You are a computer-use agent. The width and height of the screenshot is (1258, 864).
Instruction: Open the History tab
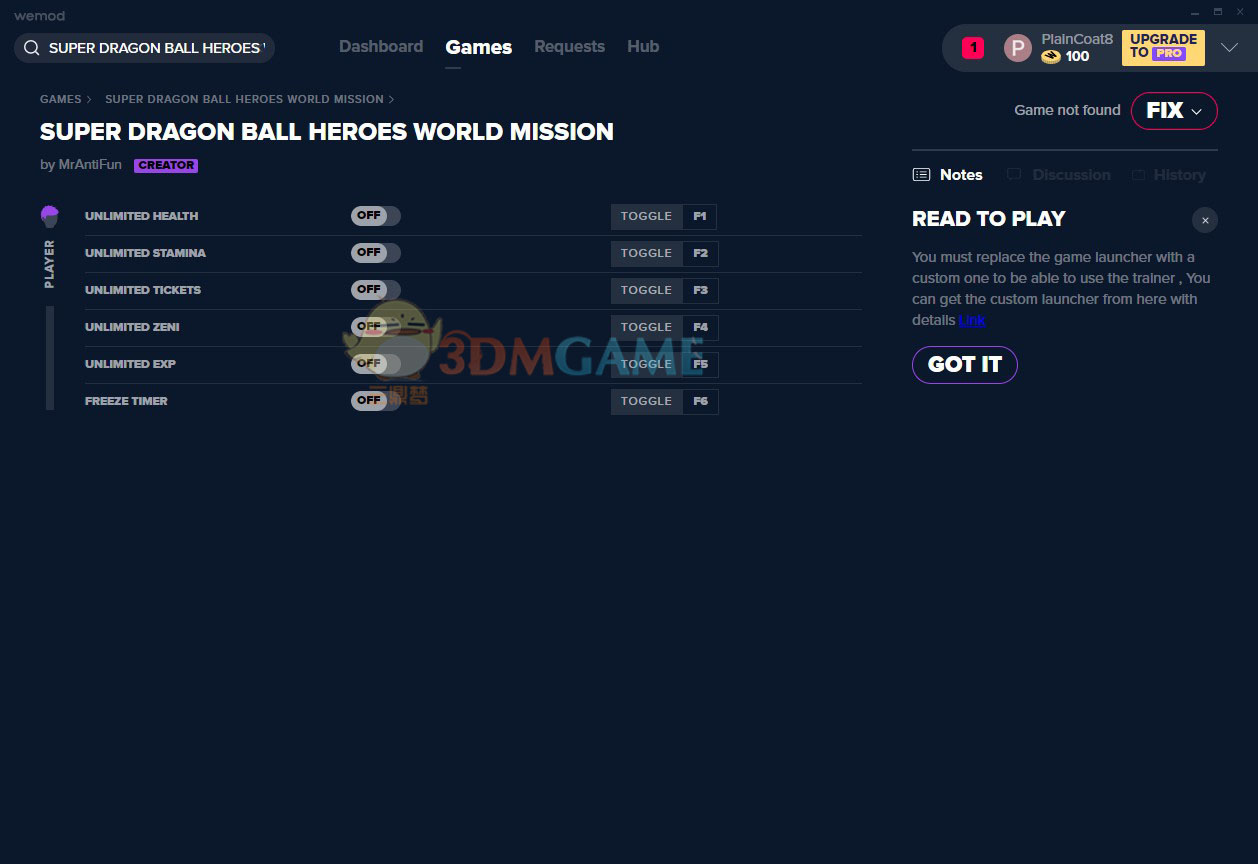point(1168,175)
